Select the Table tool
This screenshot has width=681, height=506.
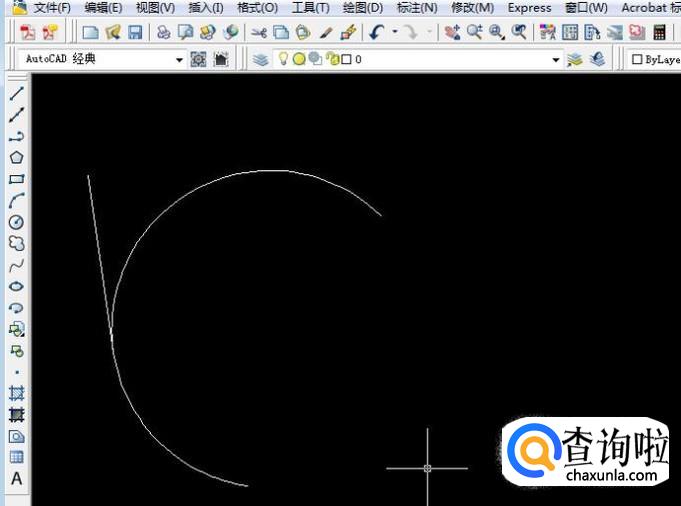pos(17,457)
